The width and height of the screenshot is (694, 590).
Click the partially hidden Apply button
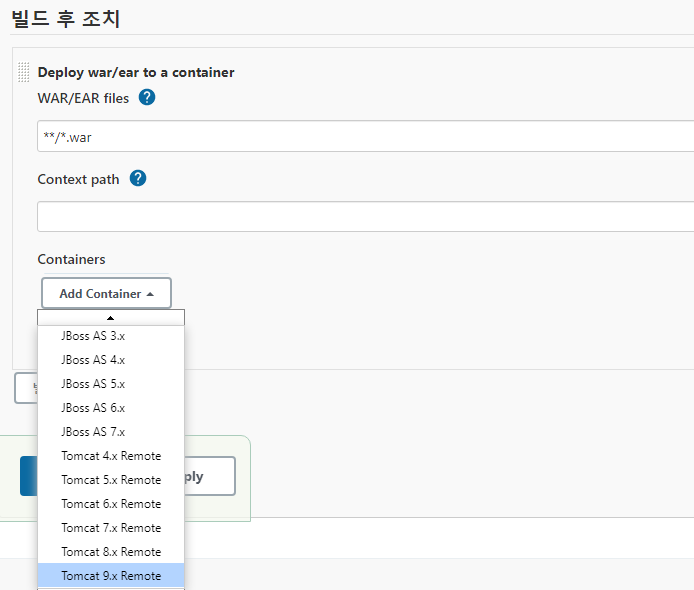[210, 476]
